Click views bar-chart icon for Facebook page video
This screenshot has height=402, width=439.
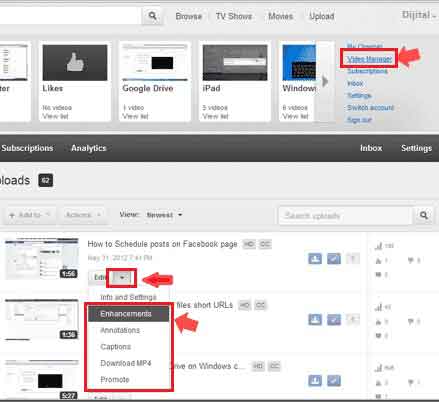click(x=378, y=246)
